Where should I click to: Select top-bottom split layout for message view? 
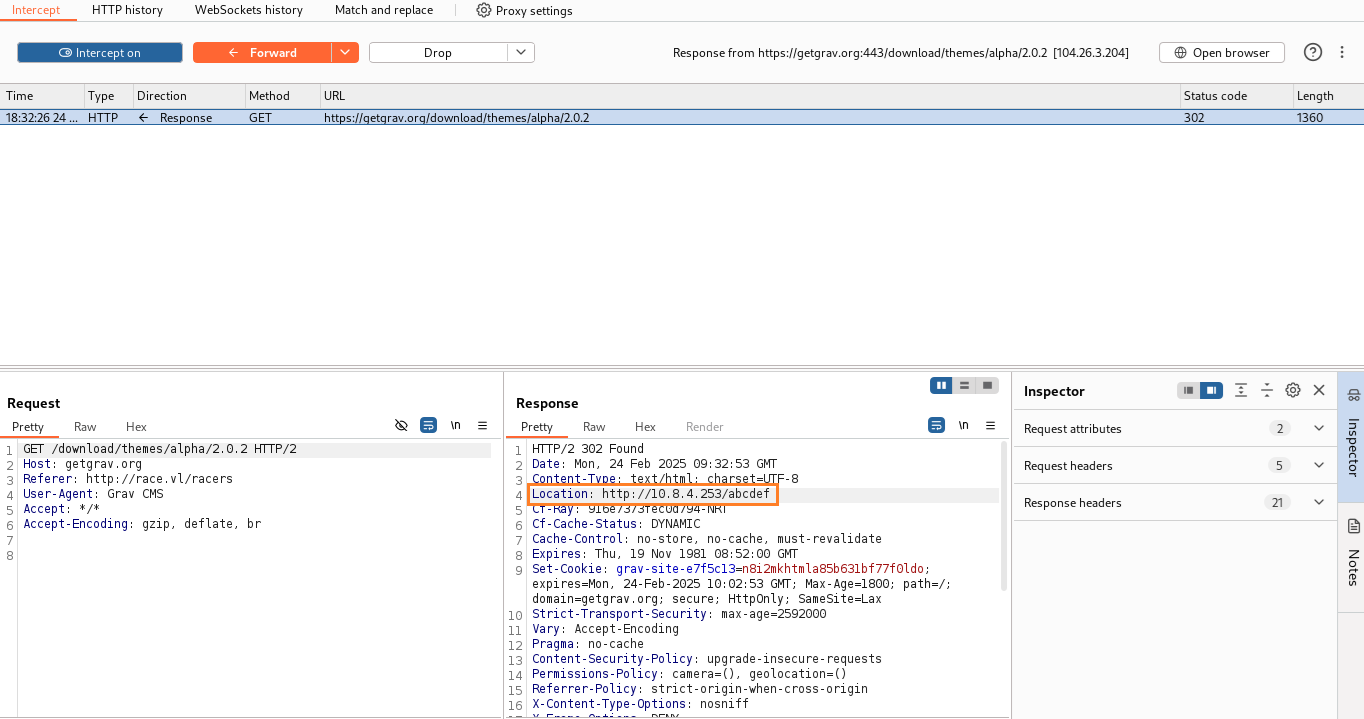(x=964, y=385)
